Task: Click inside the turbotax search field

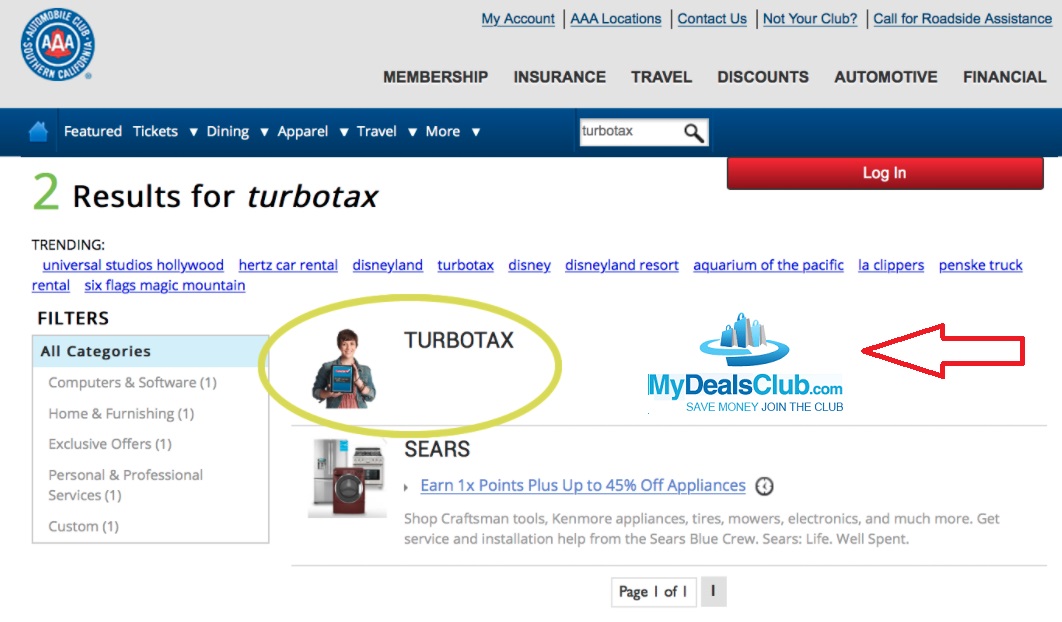Action: [x=630, y=131]
